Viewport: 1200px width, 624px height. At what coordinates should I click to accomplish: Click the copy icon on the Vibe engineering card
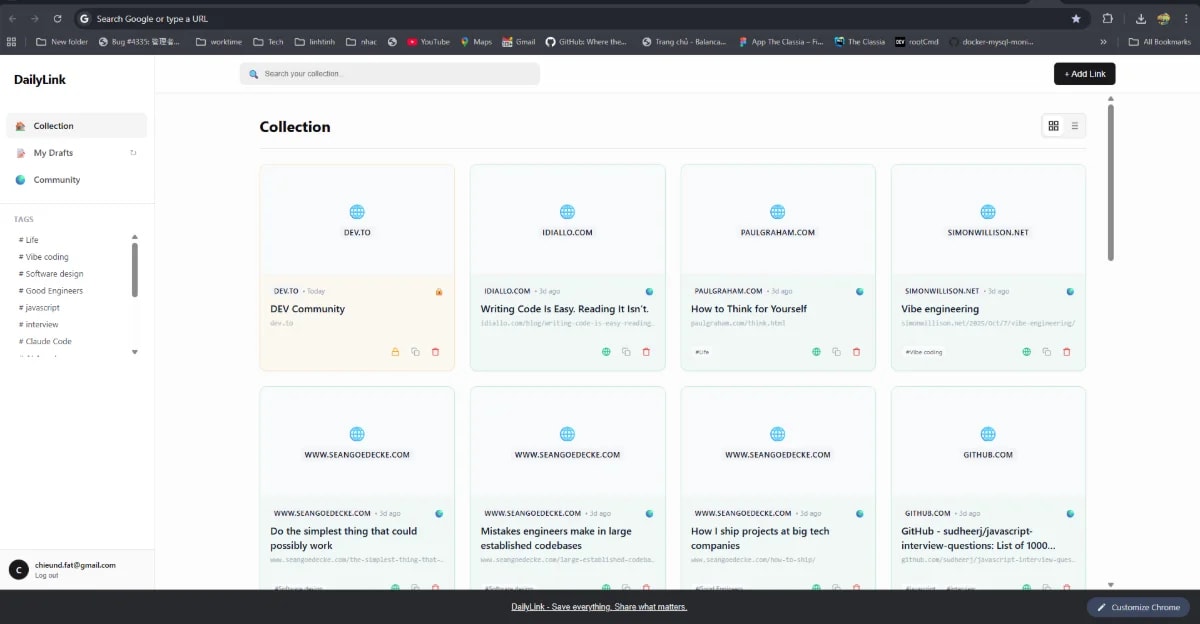1046,351
